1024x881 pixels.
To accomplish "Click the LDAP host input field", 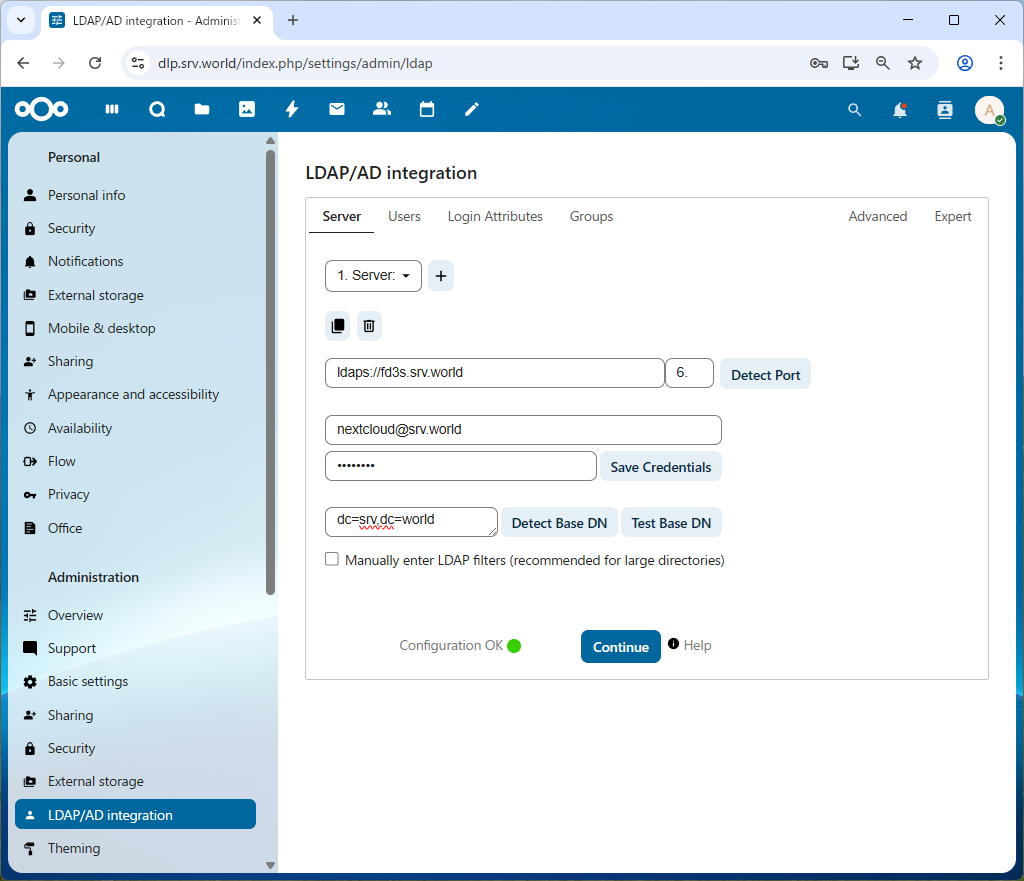I will tap(494, 373).
